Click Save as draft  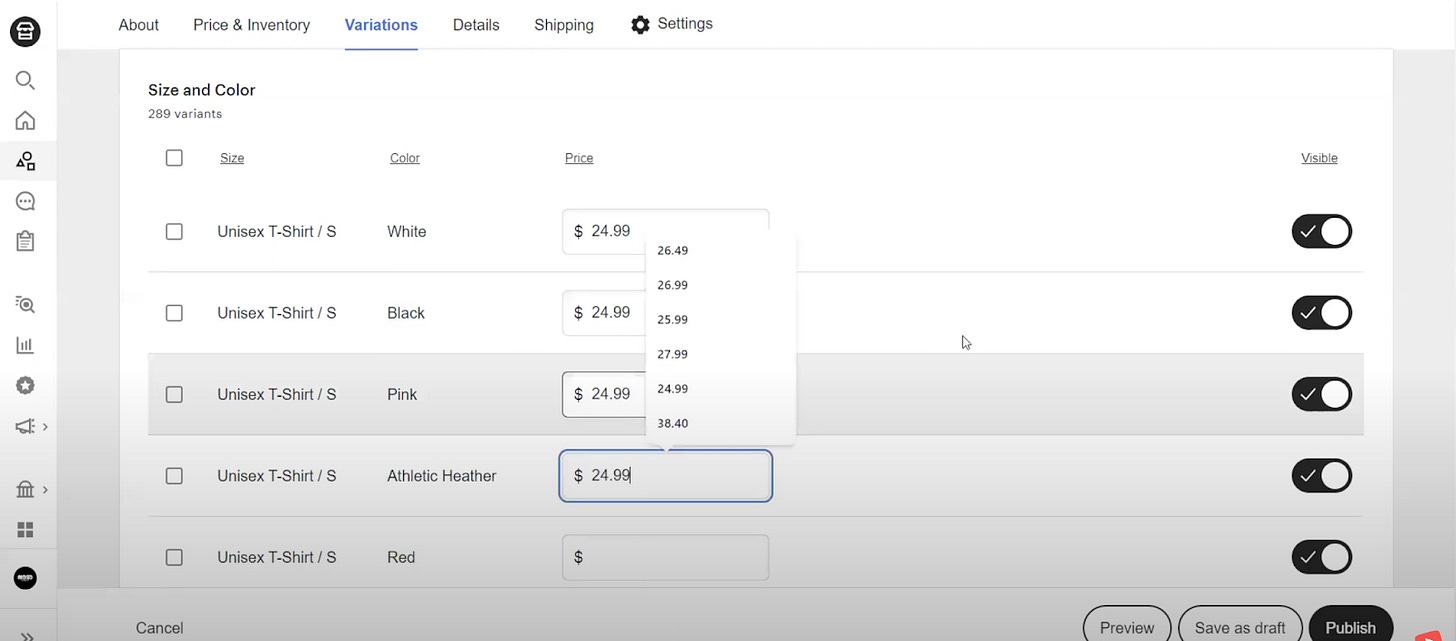pyautogui.click(x=1240, y=627)
